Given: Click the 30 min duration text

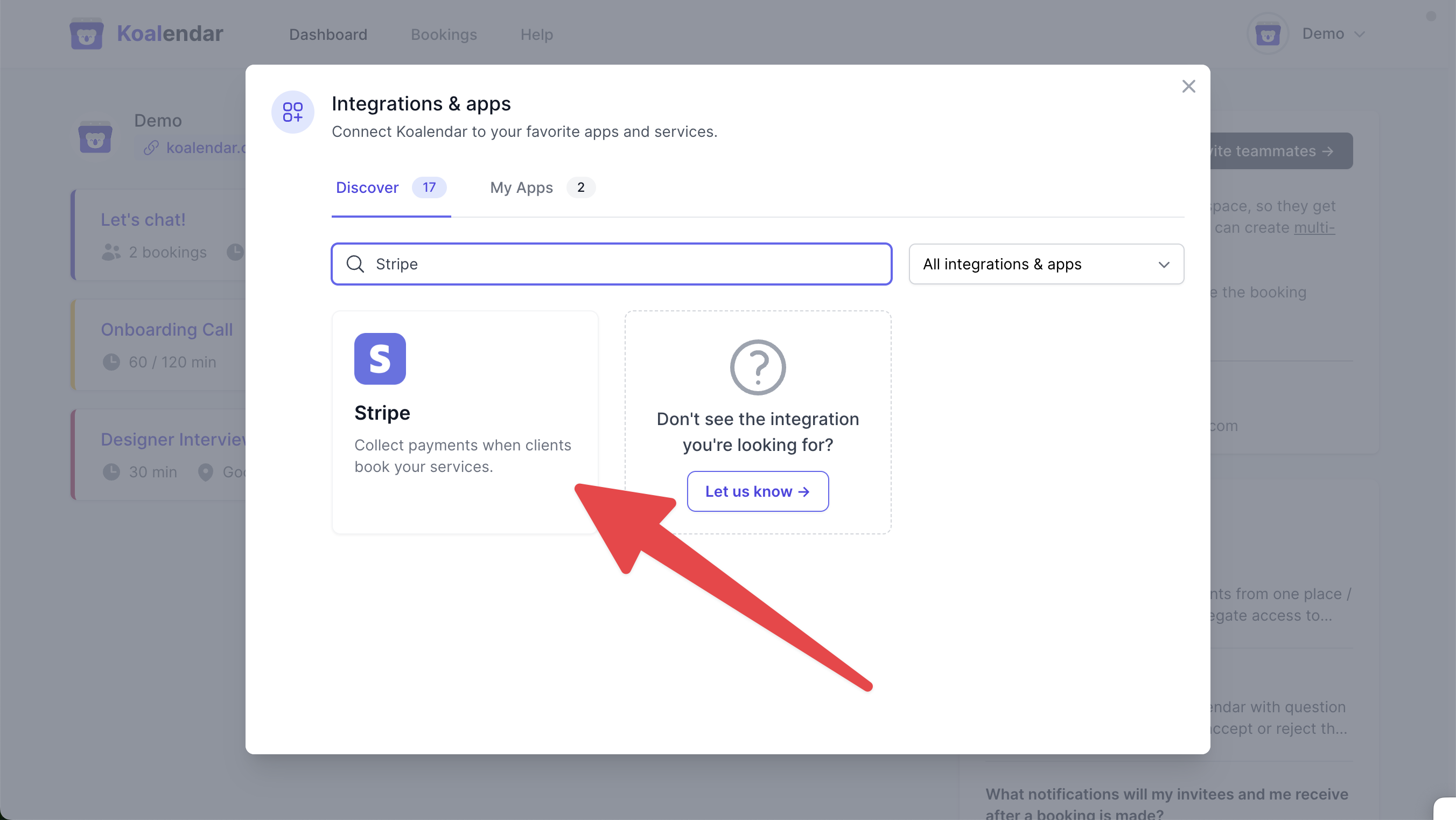Looking at the screenshot, I should click(153, 471).
